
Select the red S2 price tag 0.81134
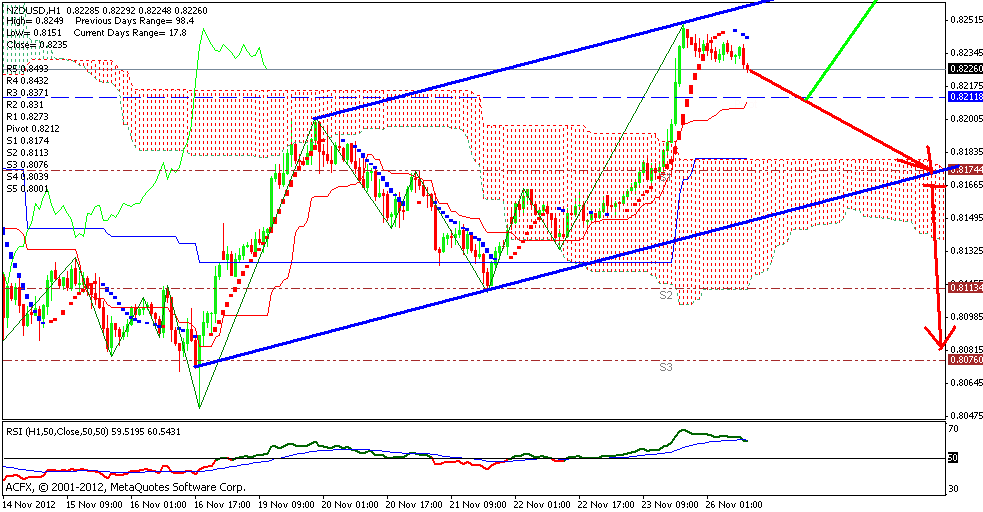pos(965,288)
